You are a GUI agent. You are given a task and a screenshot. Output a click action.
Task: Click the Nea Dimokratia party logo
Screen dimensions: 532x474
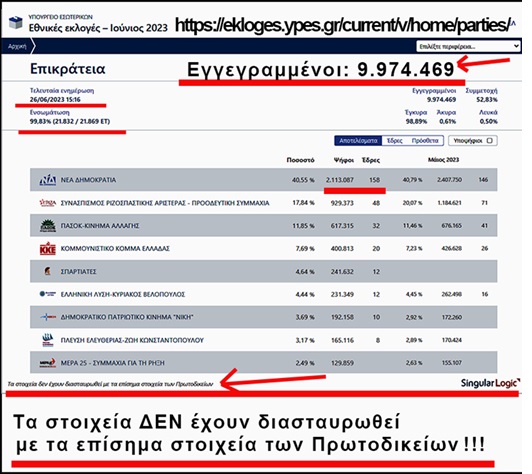coord(48,180)
